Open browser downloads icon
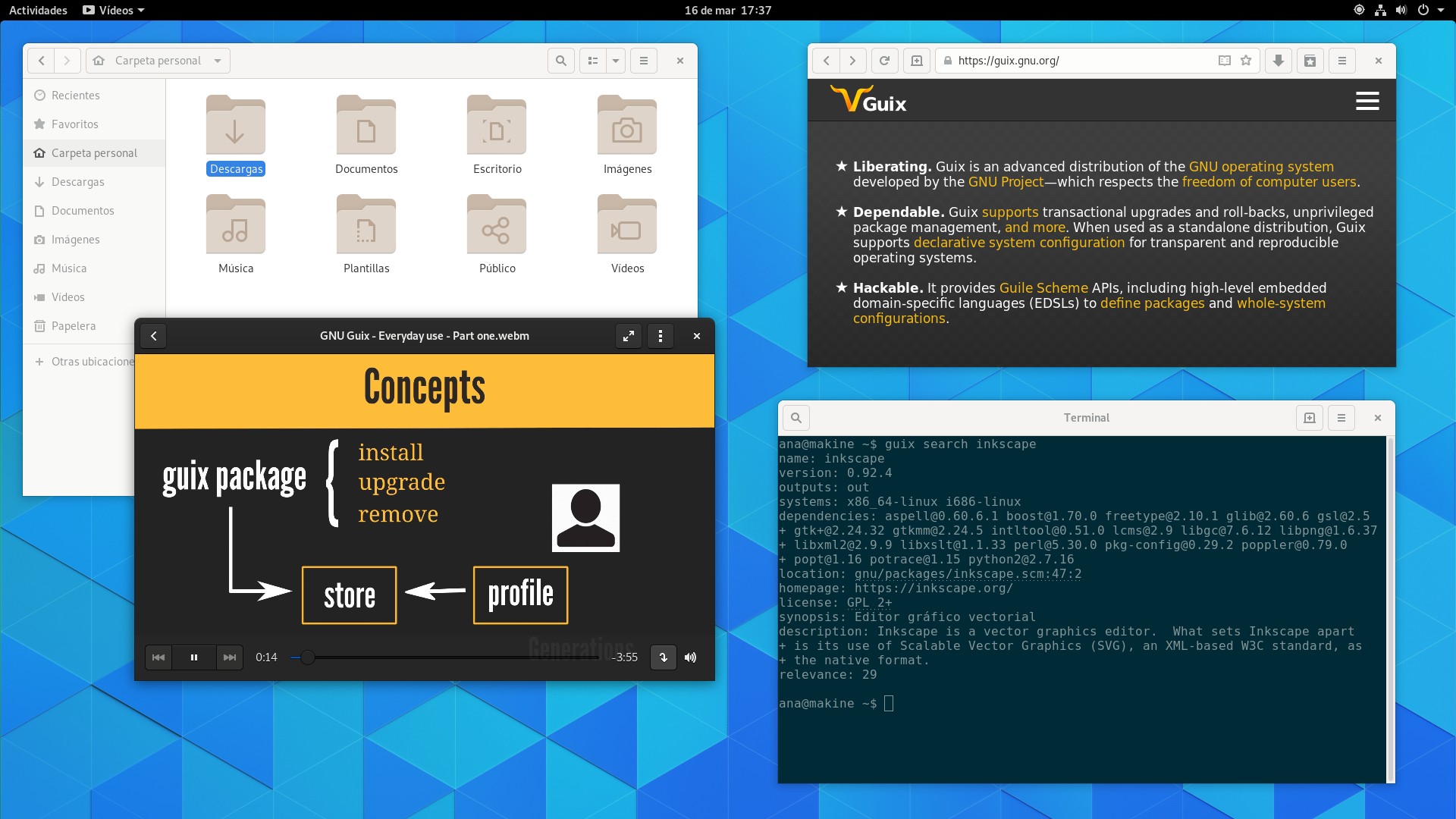This screenshot has width=1456, height=819. (x=1279, y=61)
